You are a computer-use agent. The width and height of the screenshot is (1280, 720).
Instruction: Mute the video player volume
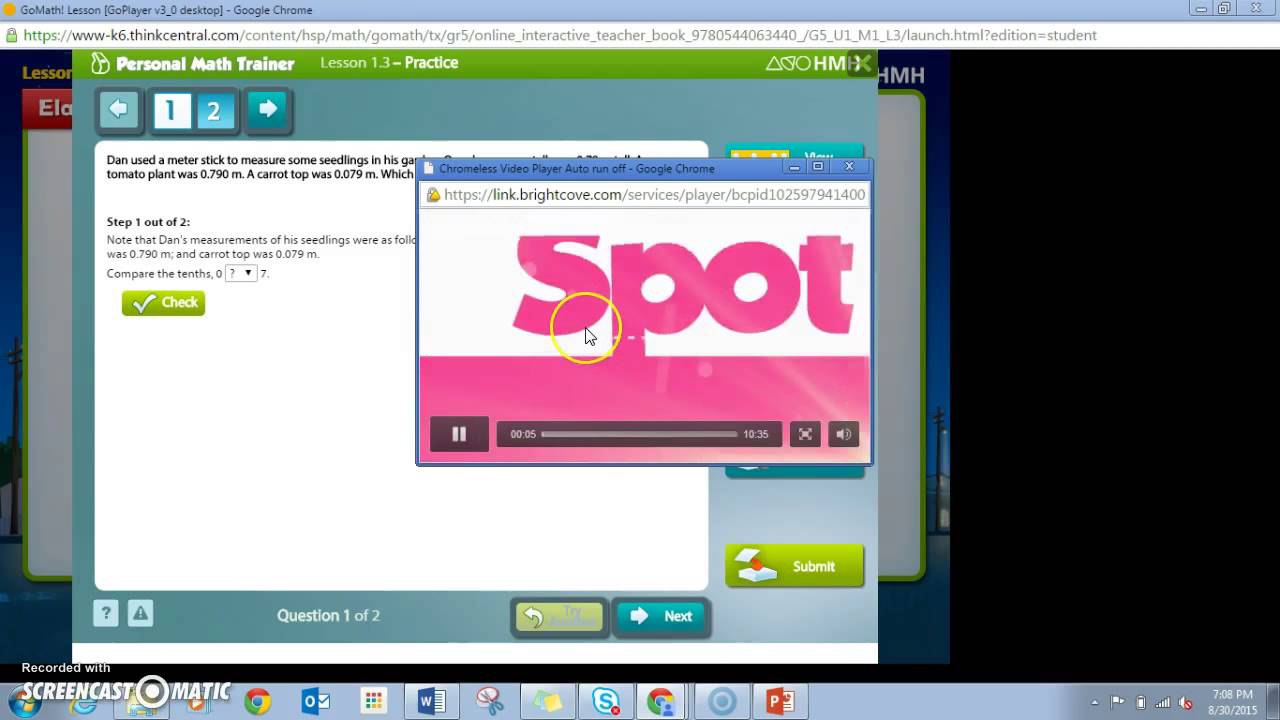click(843, 434)
